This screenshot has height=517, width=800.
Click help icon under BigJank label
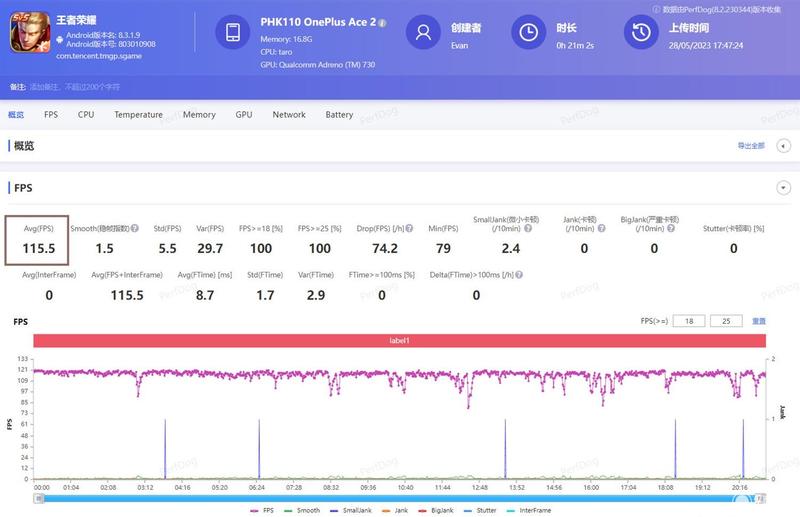671,228
